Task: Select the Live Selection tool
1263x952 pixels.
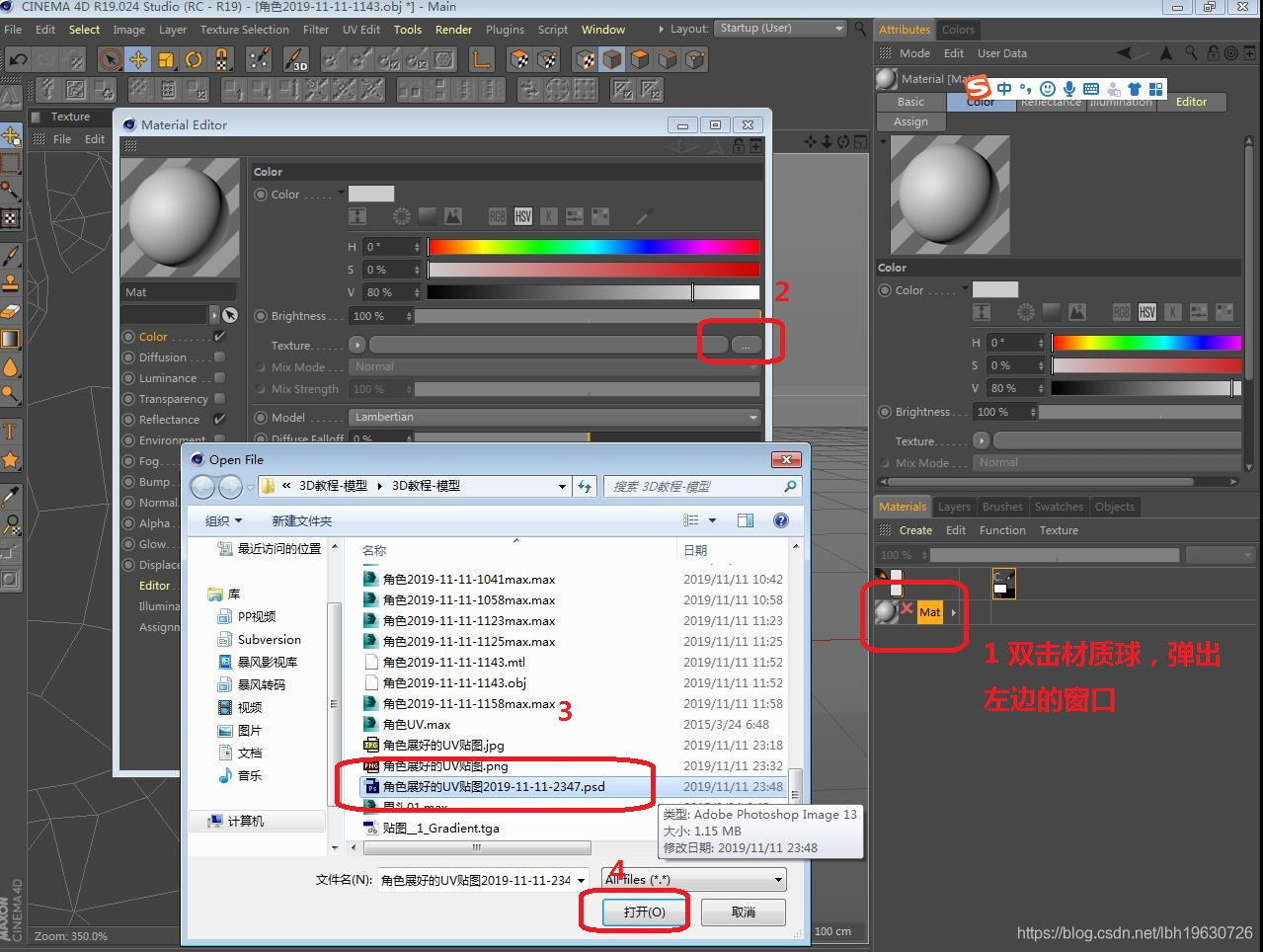Action: point(111,60)
